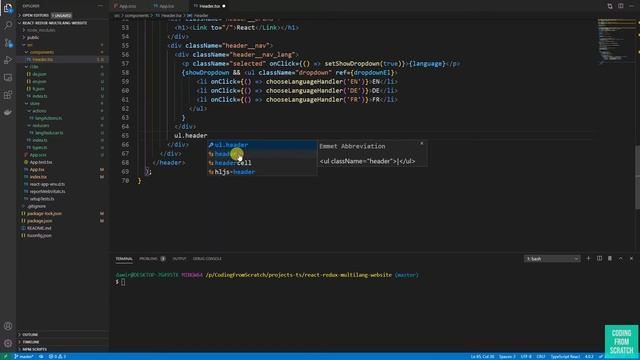Choose the hljs-header autocomplete suggestion
The height and width of the screenshot is (360, 640).
click(x=261, y=172)
